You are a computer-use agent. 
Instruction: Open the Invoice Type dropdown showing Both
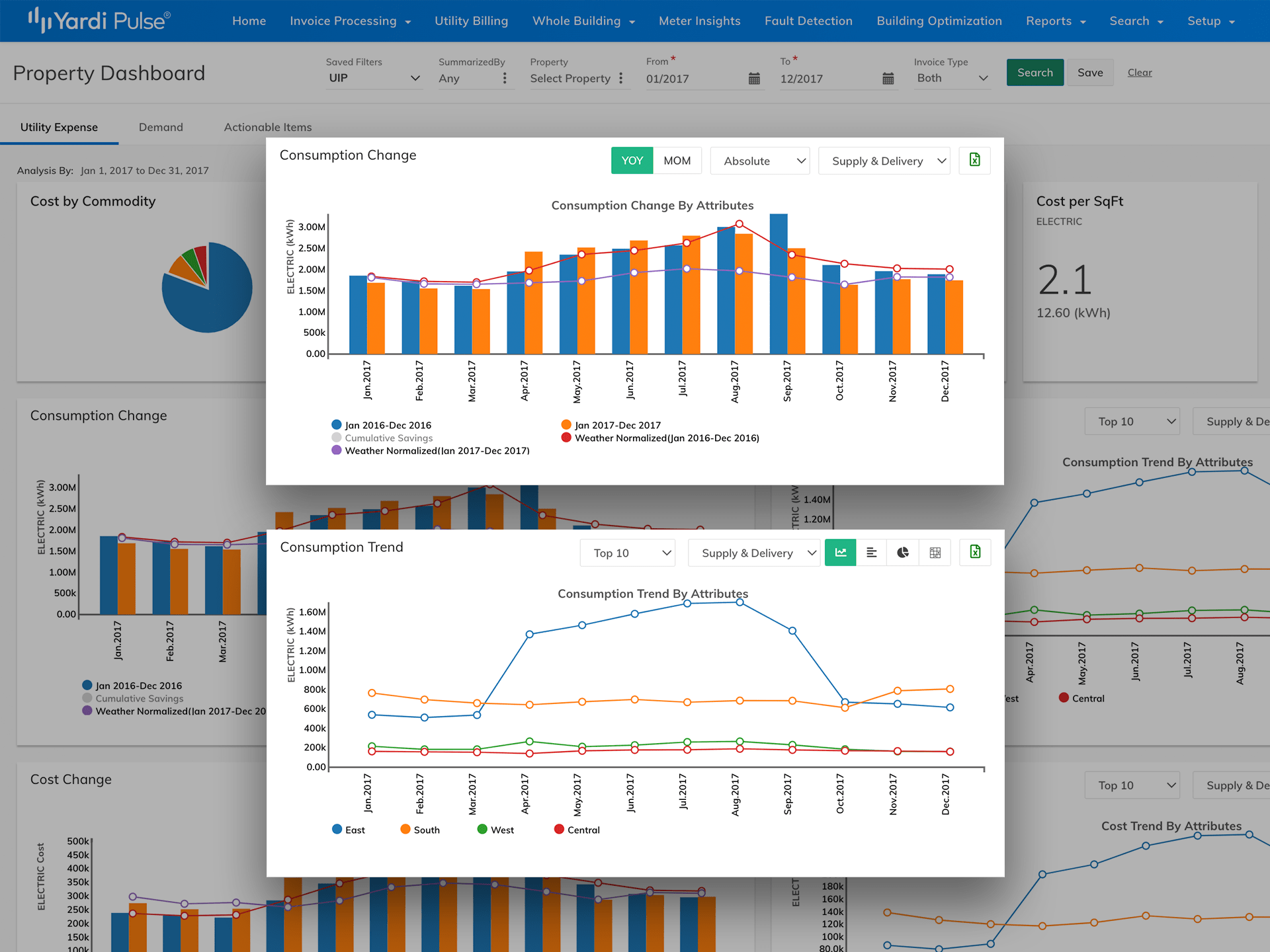(951, 77)
